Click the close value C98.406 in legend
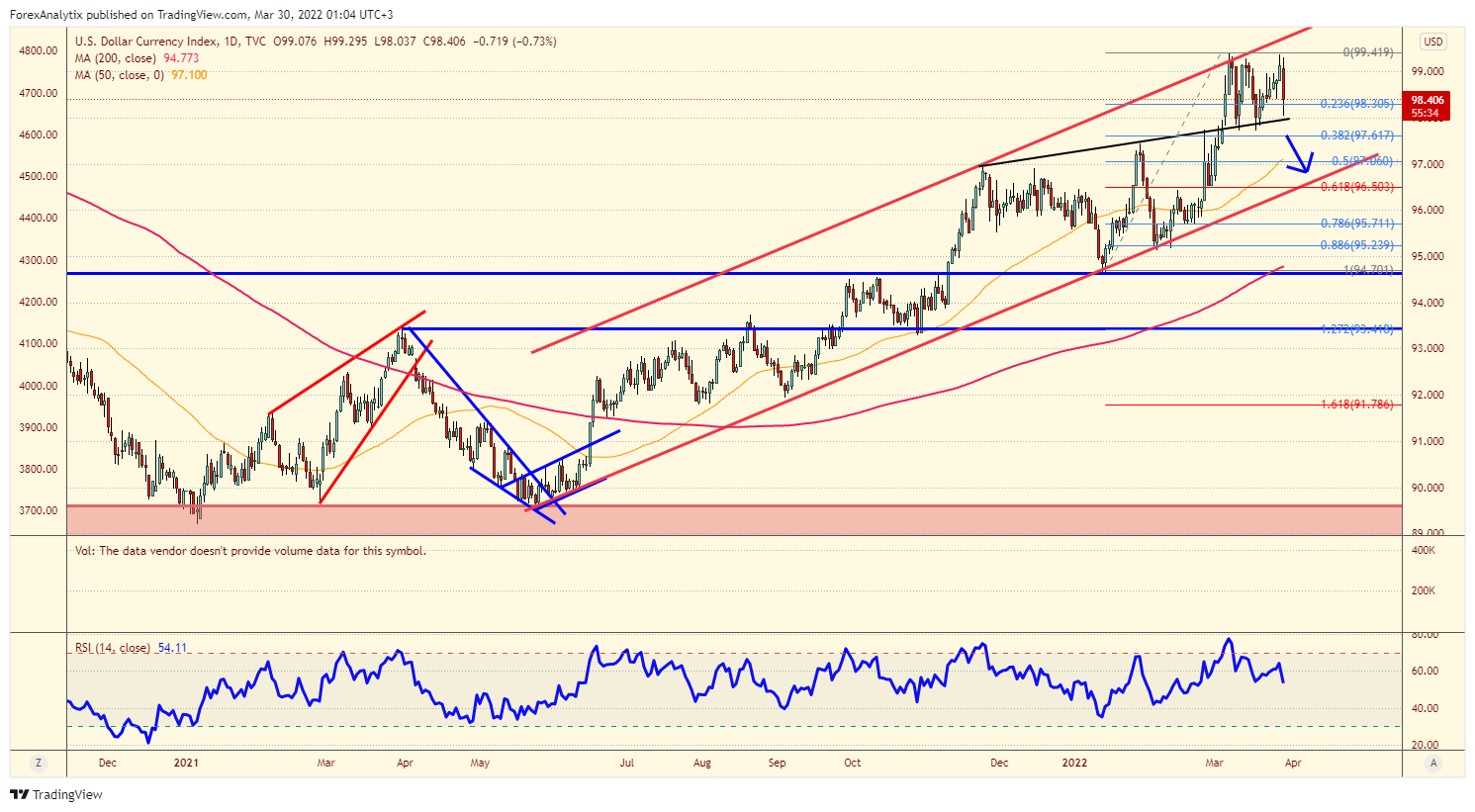The width and height of the screenshot is (1475, 812). coord(444,42)
